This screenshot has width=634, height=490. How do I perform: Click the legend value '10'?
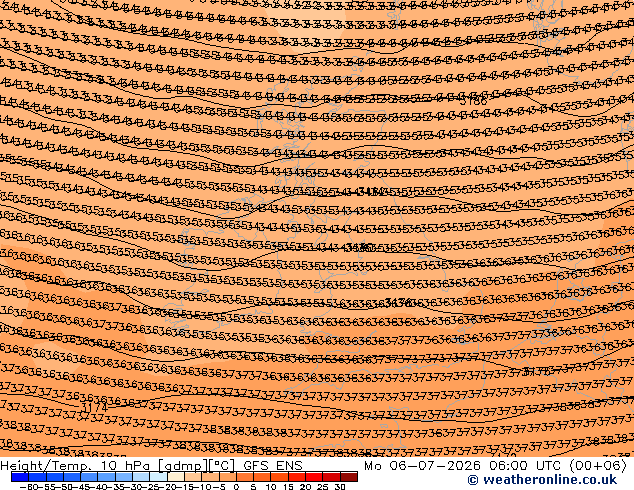pyautogui.click(x=271, y=486)
